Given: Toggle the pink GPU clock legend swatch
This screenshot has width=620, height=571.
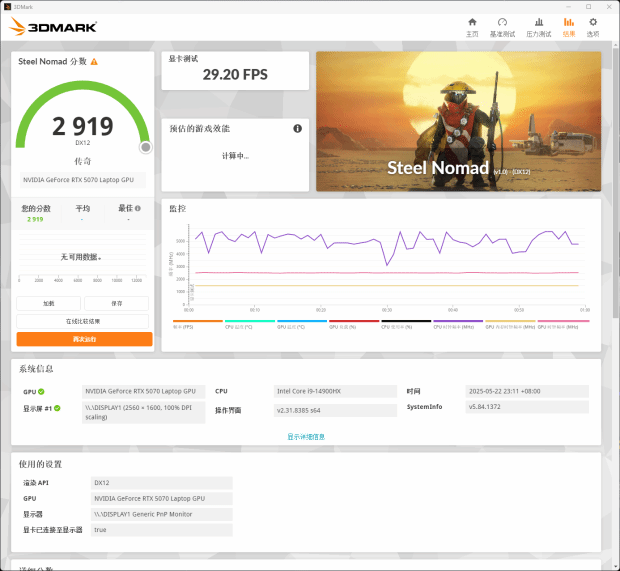Looking at the screenshot, I should pos(563,321).
